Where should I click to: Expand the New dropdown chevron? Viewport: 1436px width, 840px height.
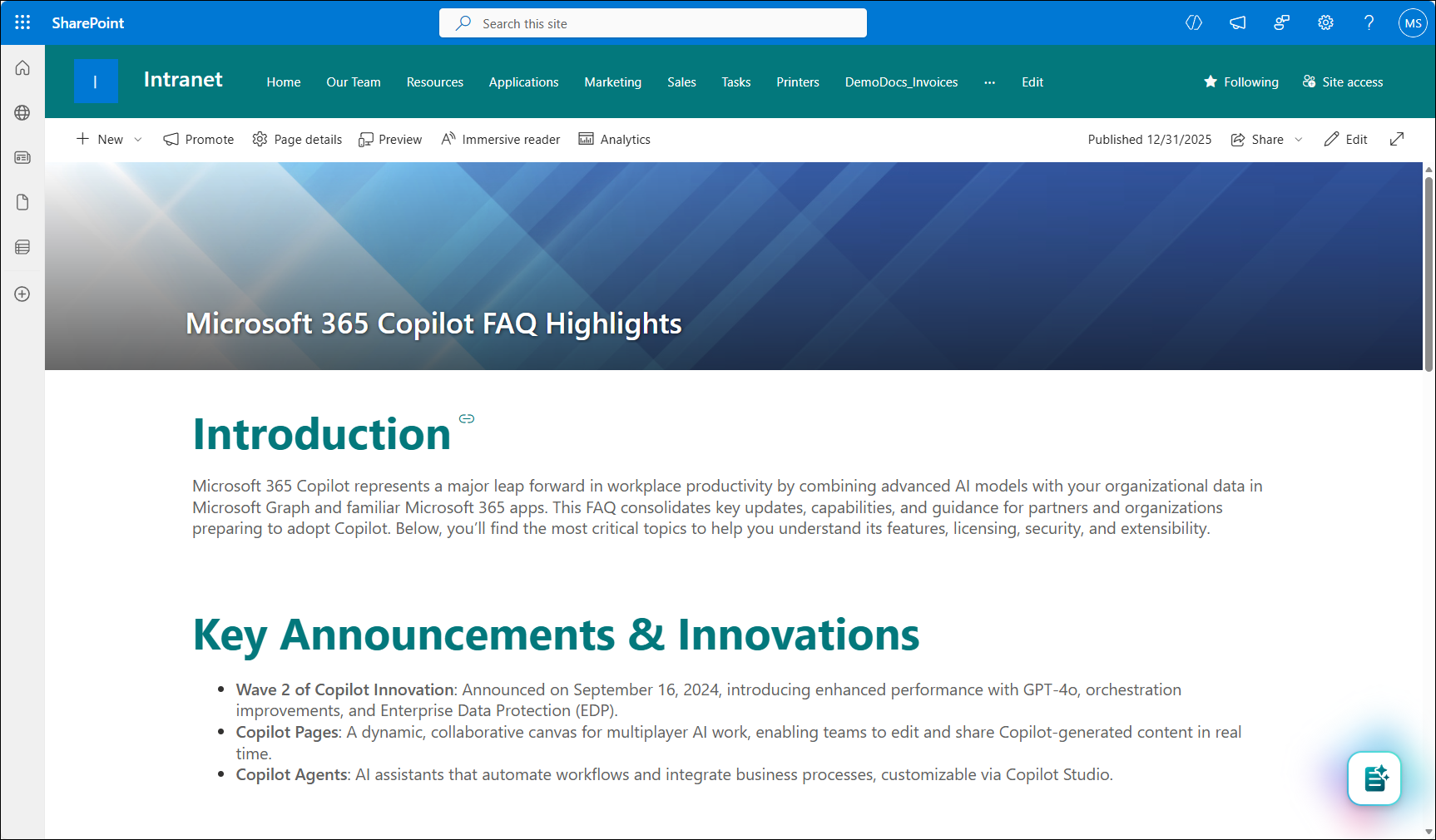tap(138, 140)
